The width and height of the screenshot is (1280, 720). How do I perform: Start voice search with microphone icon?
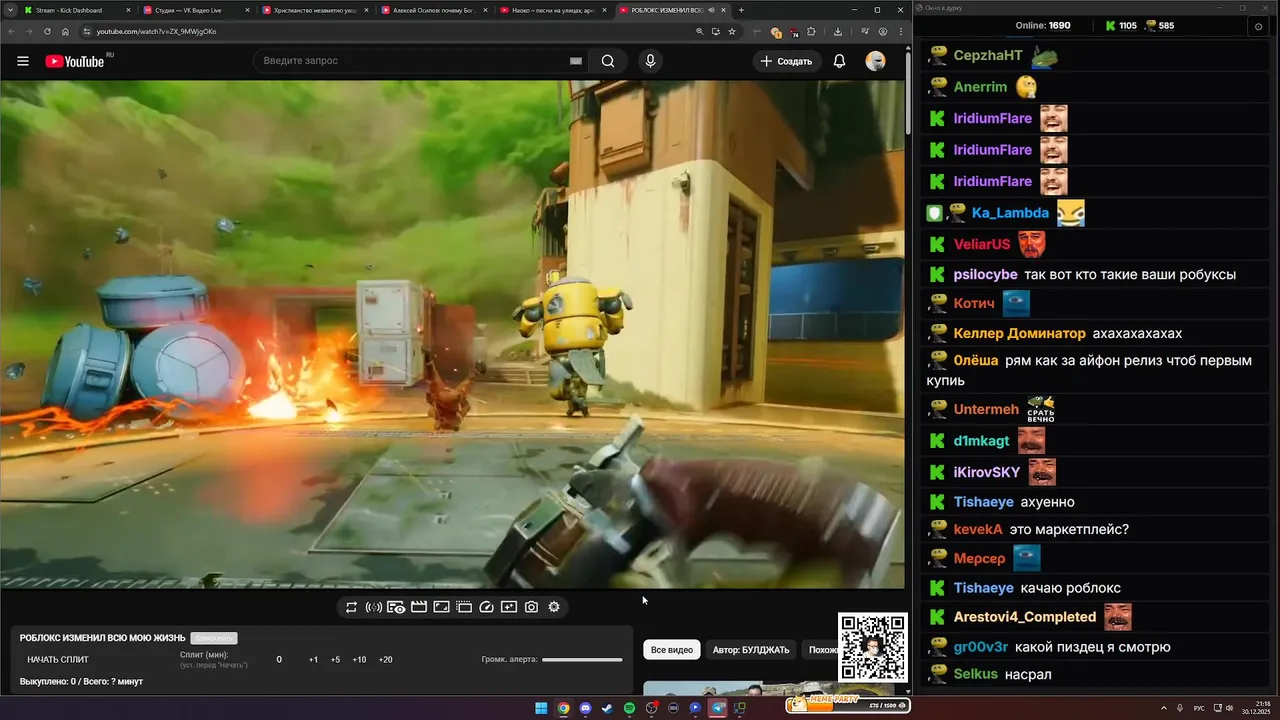point(650,61)
